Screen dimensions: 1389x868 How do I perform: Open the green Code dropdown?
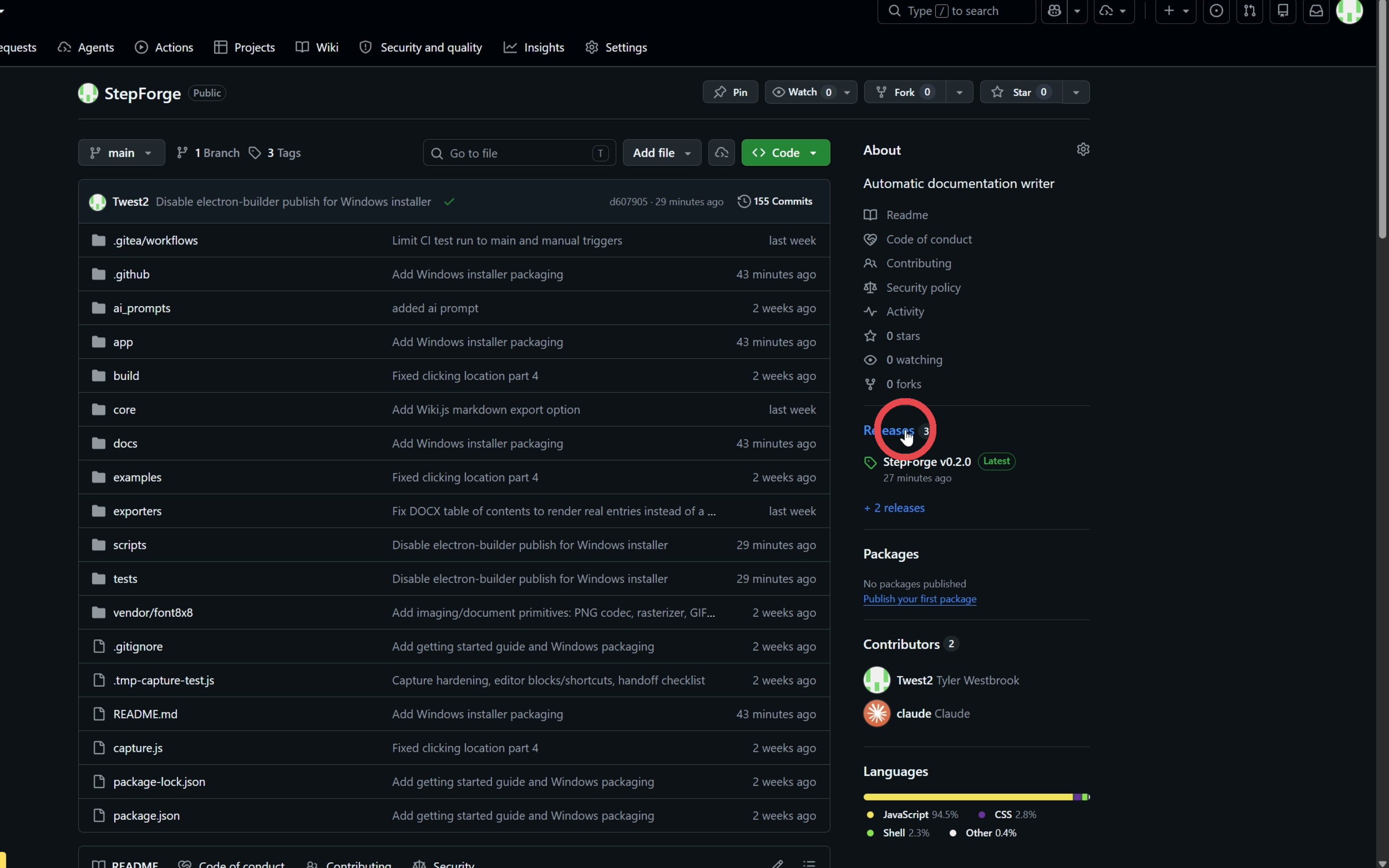(x=785, y=153)
